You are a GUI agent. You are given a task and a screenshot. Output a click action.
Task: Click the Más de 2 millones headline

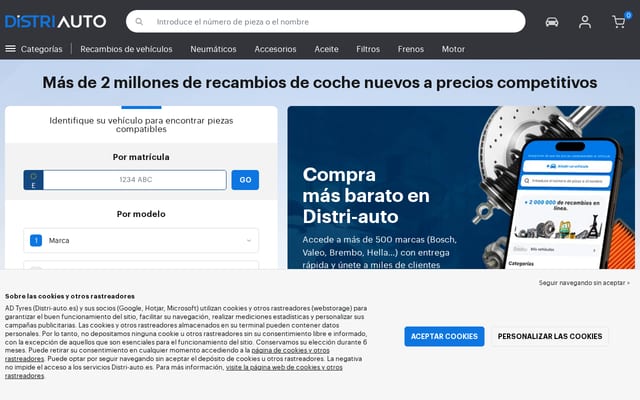[x=320, y=82]
